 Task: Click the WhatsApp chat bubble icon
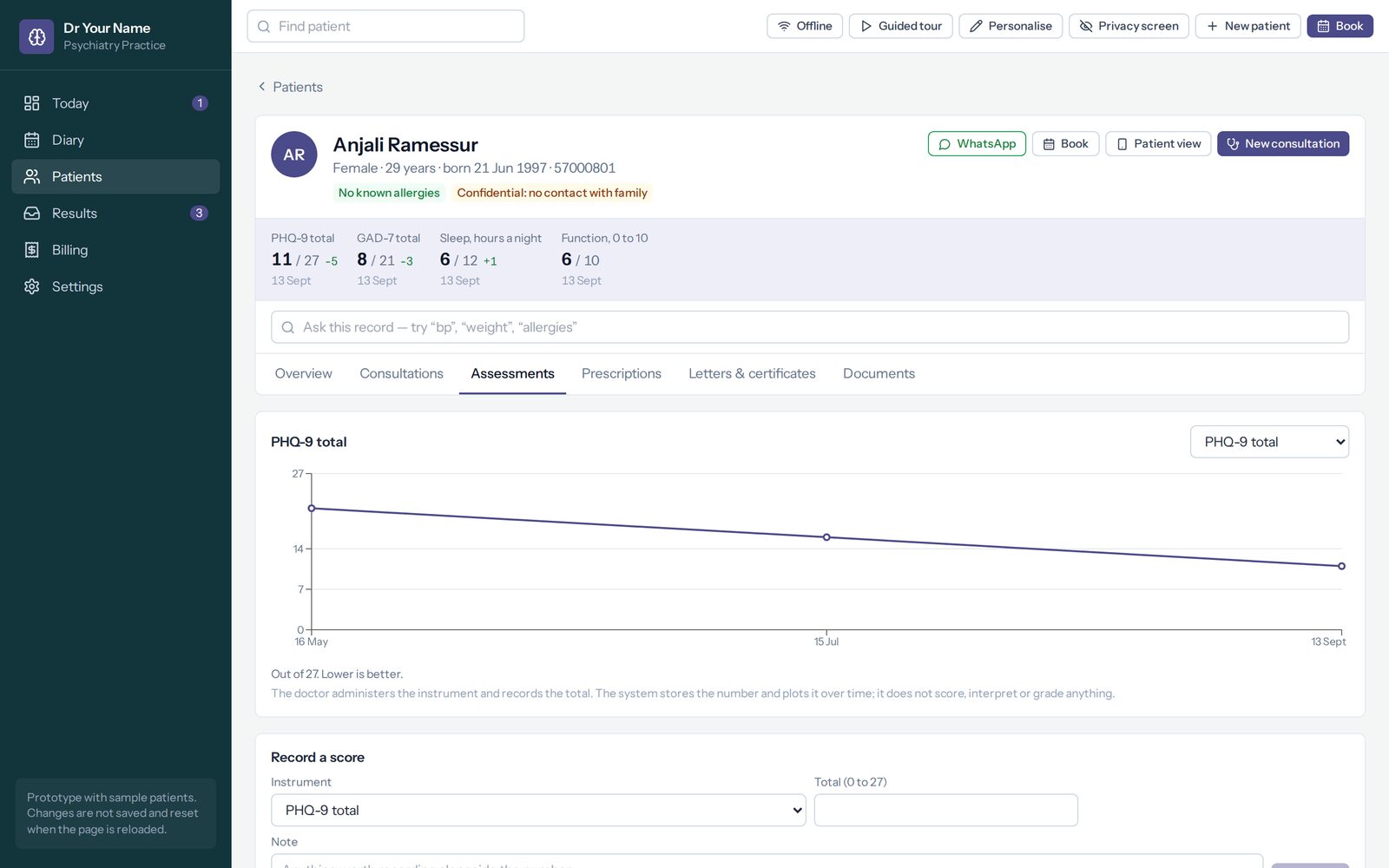point(945,144)
